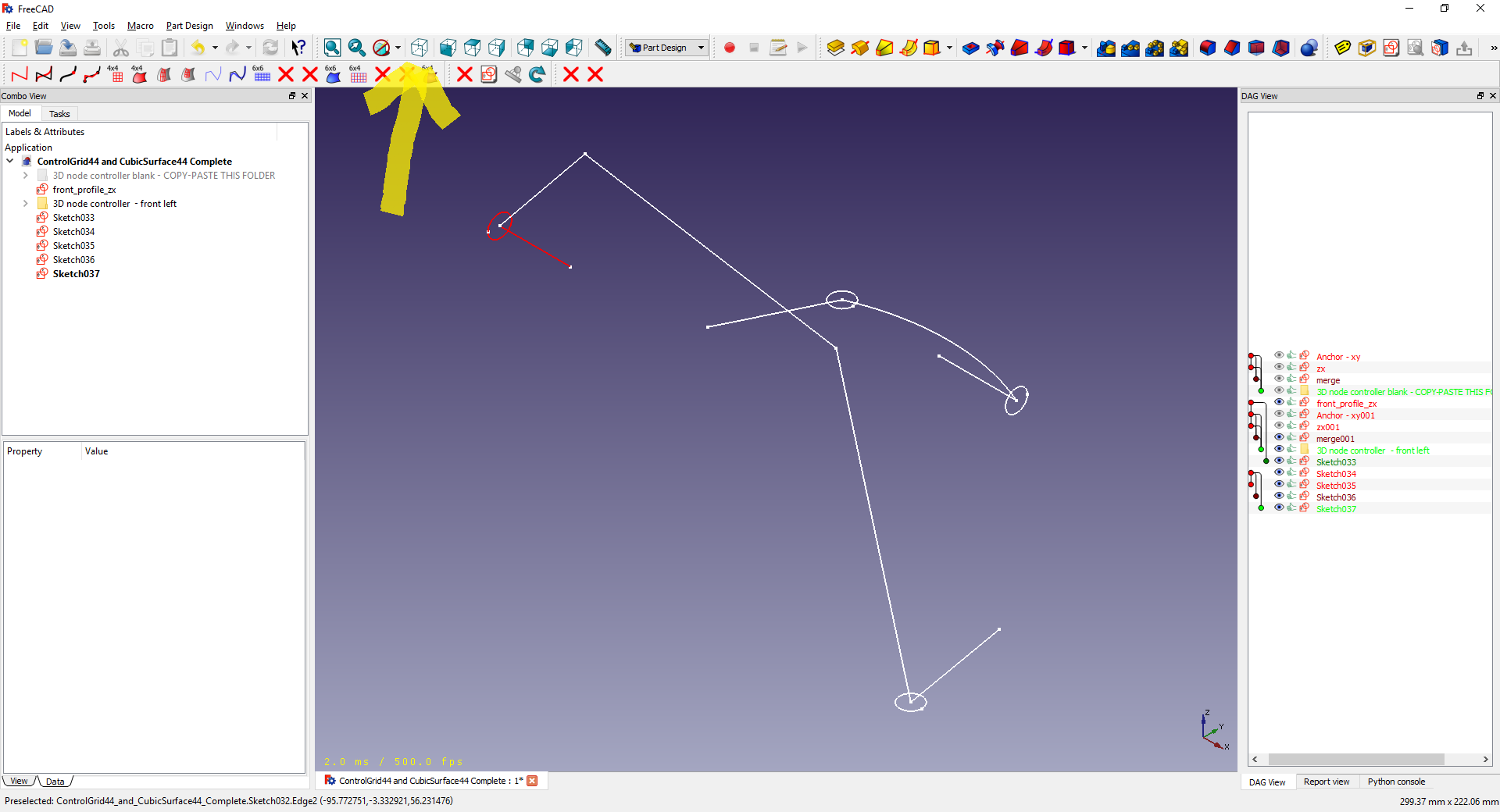Click the DAG View horizontal scrollbar

tap(1356, 760)
